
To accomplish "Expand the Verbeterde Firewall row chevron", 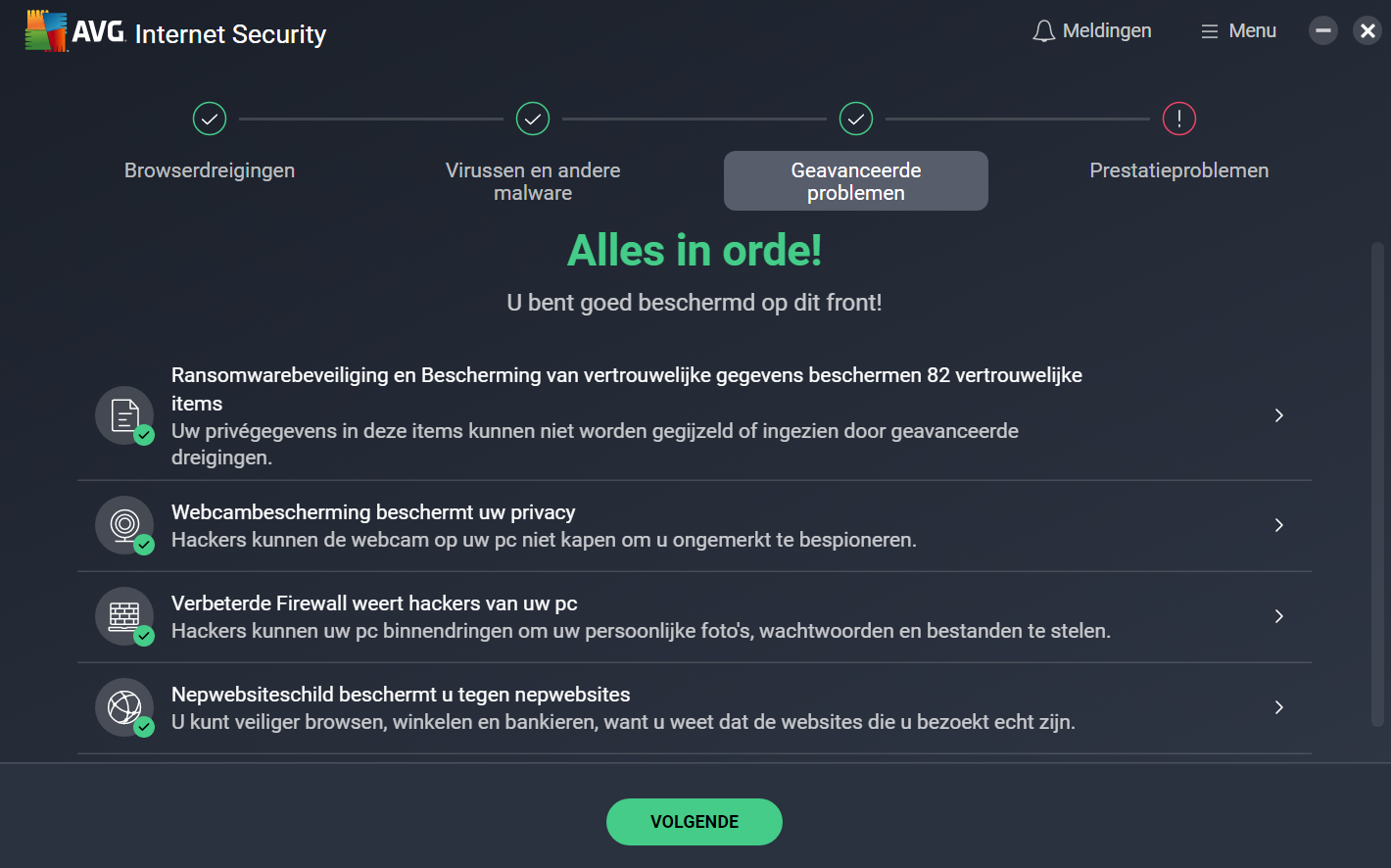I will click(x=1279, y=616).
